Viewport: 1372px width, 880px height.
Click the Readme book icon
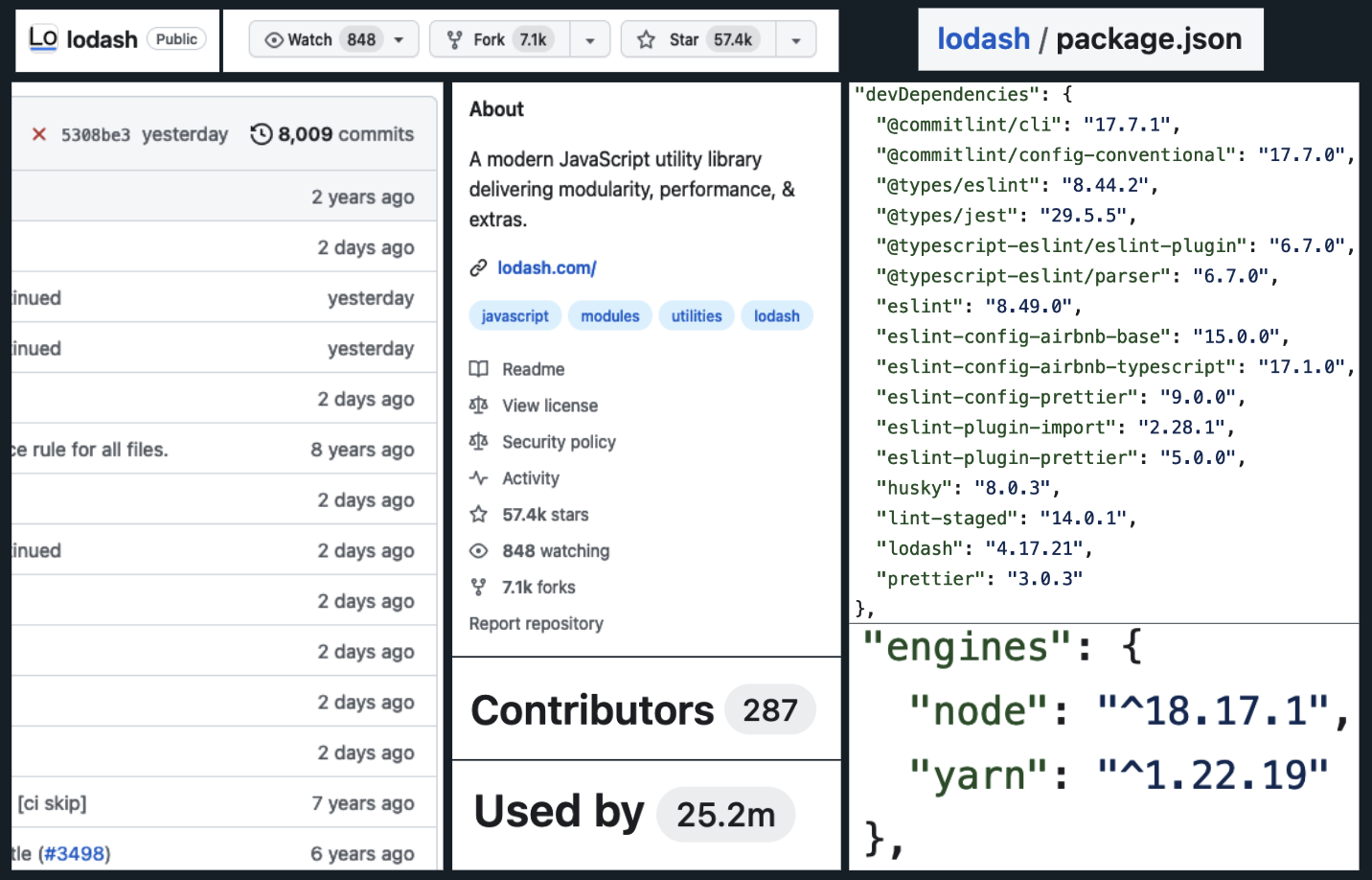pyautogui.click(x=479, y=369)
